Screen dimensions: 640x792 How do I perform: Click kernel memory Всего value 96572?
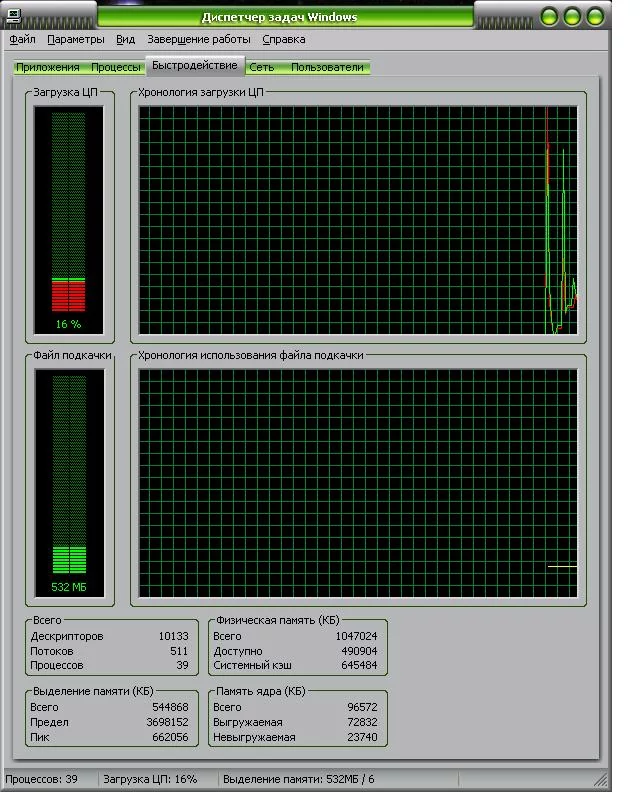[362, 707]
